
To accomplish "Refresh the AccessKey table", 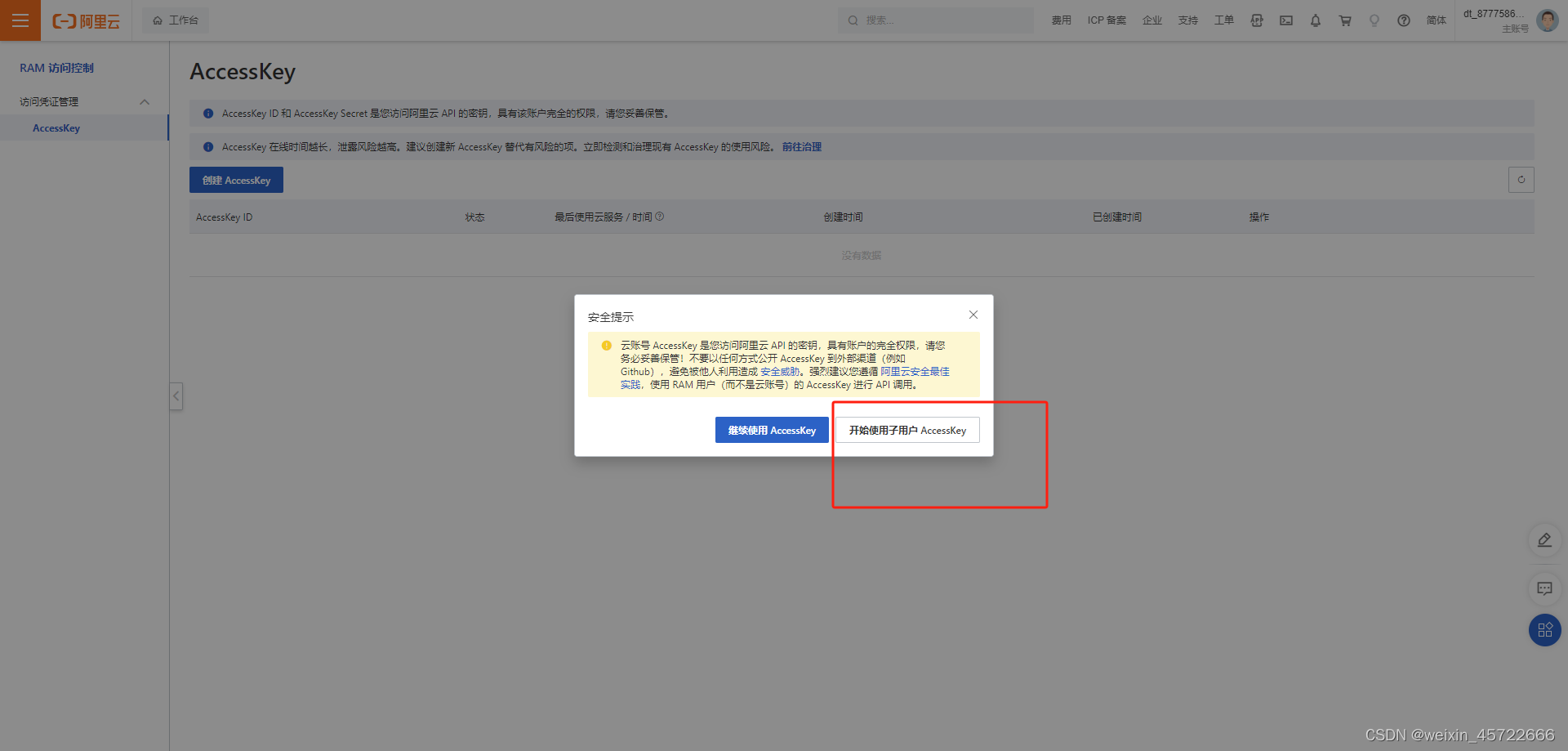I will tap(1521, 180).
